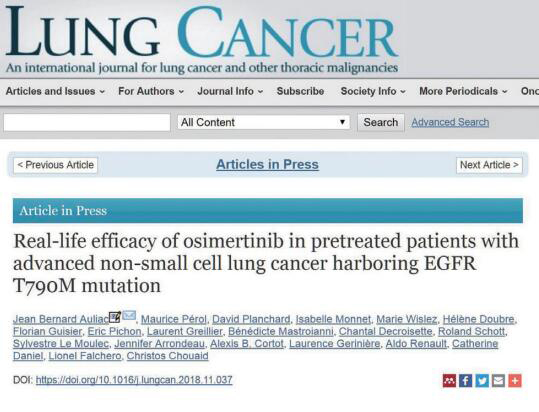Expand For Authors dropdown menu
The image size is (539, 412).
[x=151, y=91]
